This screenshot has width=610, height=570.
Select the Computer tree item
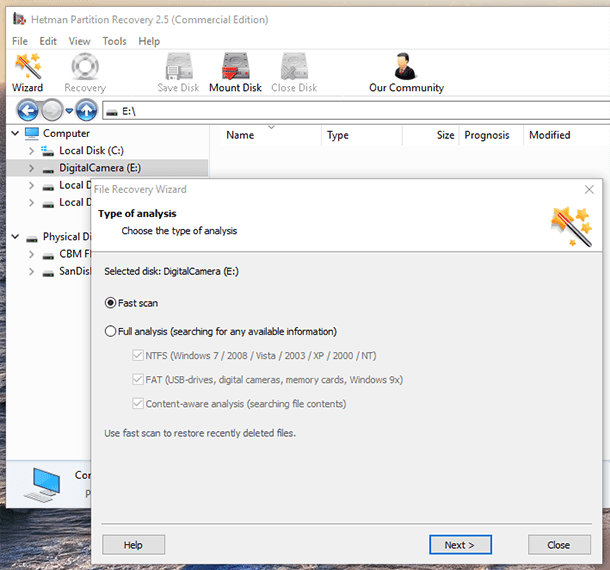coord(66,133)
